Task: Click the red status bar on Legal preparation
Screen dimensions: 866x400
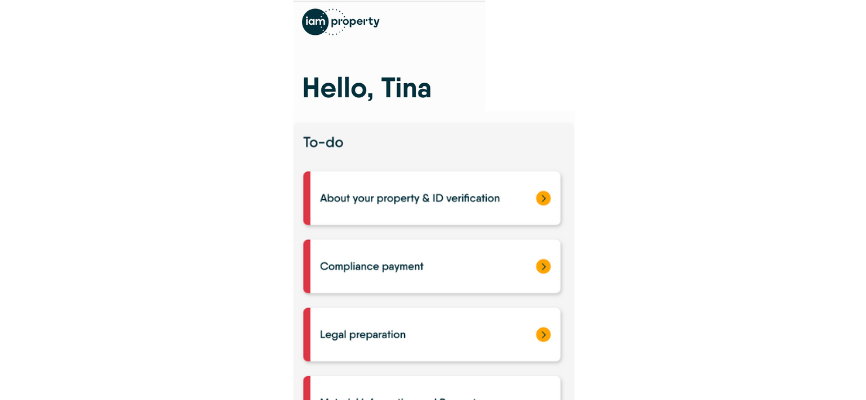Action: tap(307, 335)
